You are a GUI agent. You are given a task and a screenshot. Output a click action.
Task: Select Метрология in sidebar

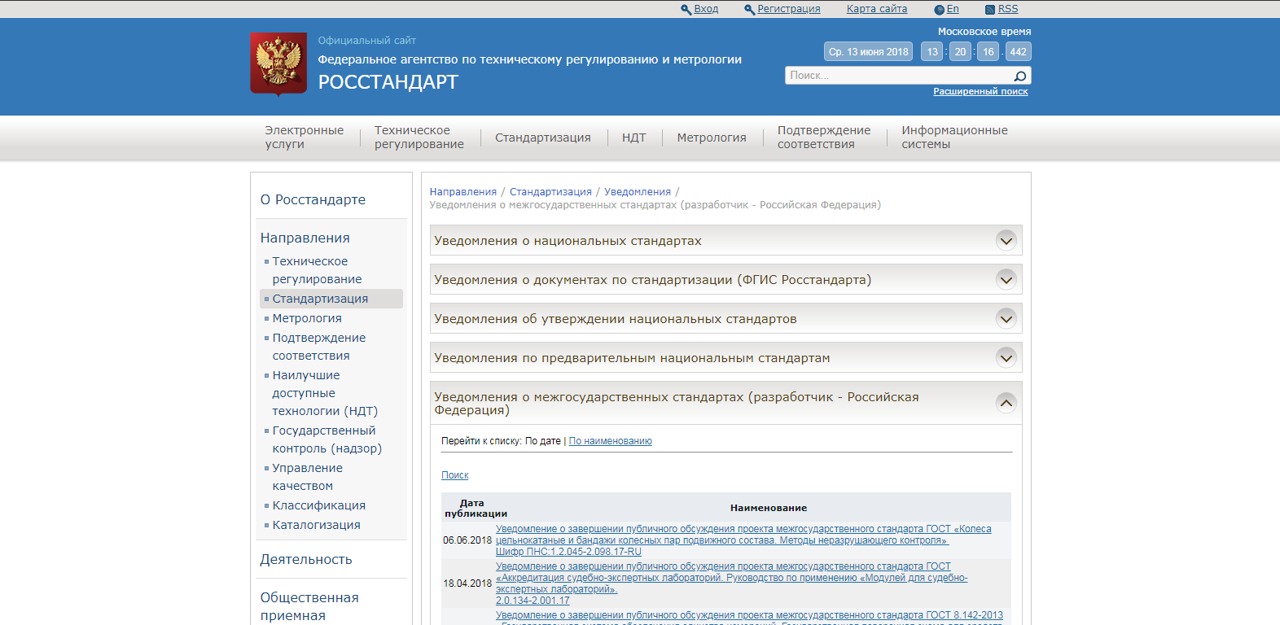click(x=307, y=319)
